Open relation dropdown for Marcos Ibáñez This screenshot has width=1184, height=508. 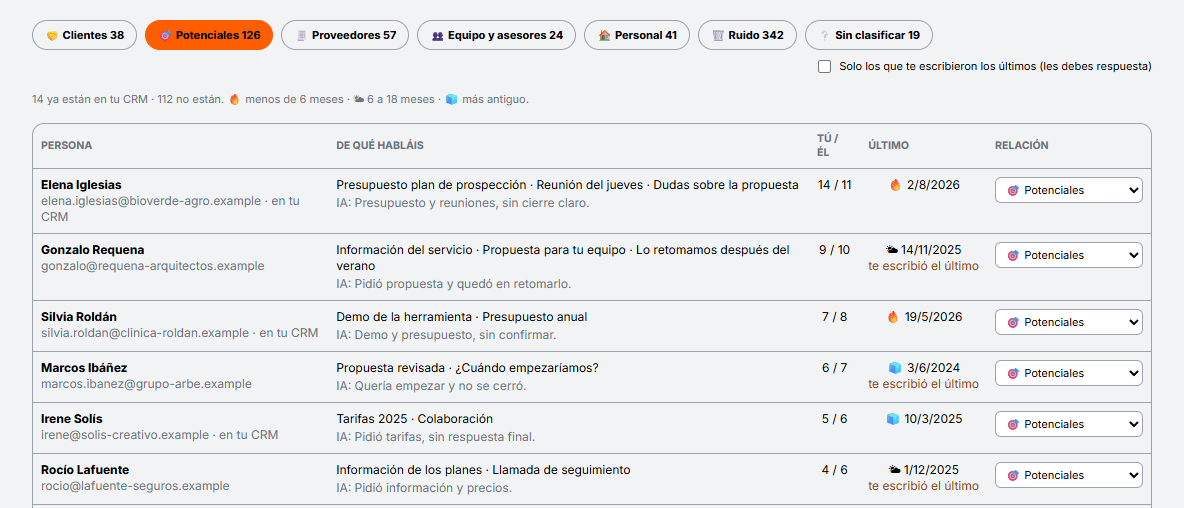coord(1068,373)
